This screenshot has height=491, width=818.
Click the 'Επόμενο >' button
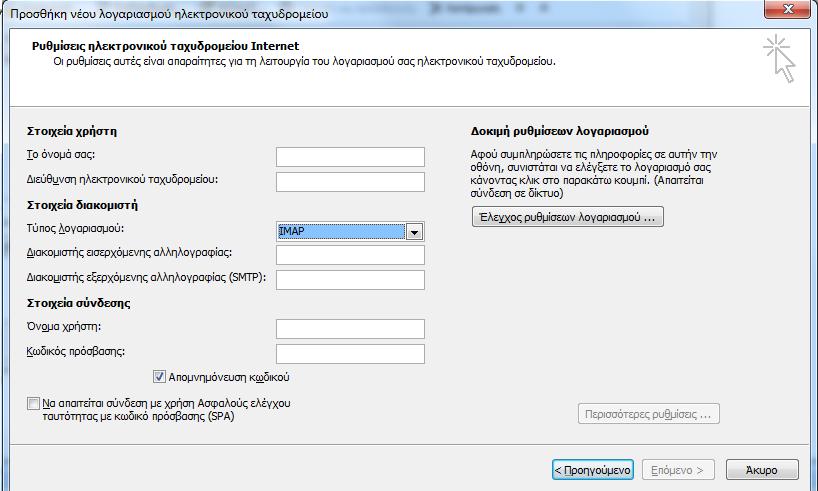point(678,470)
